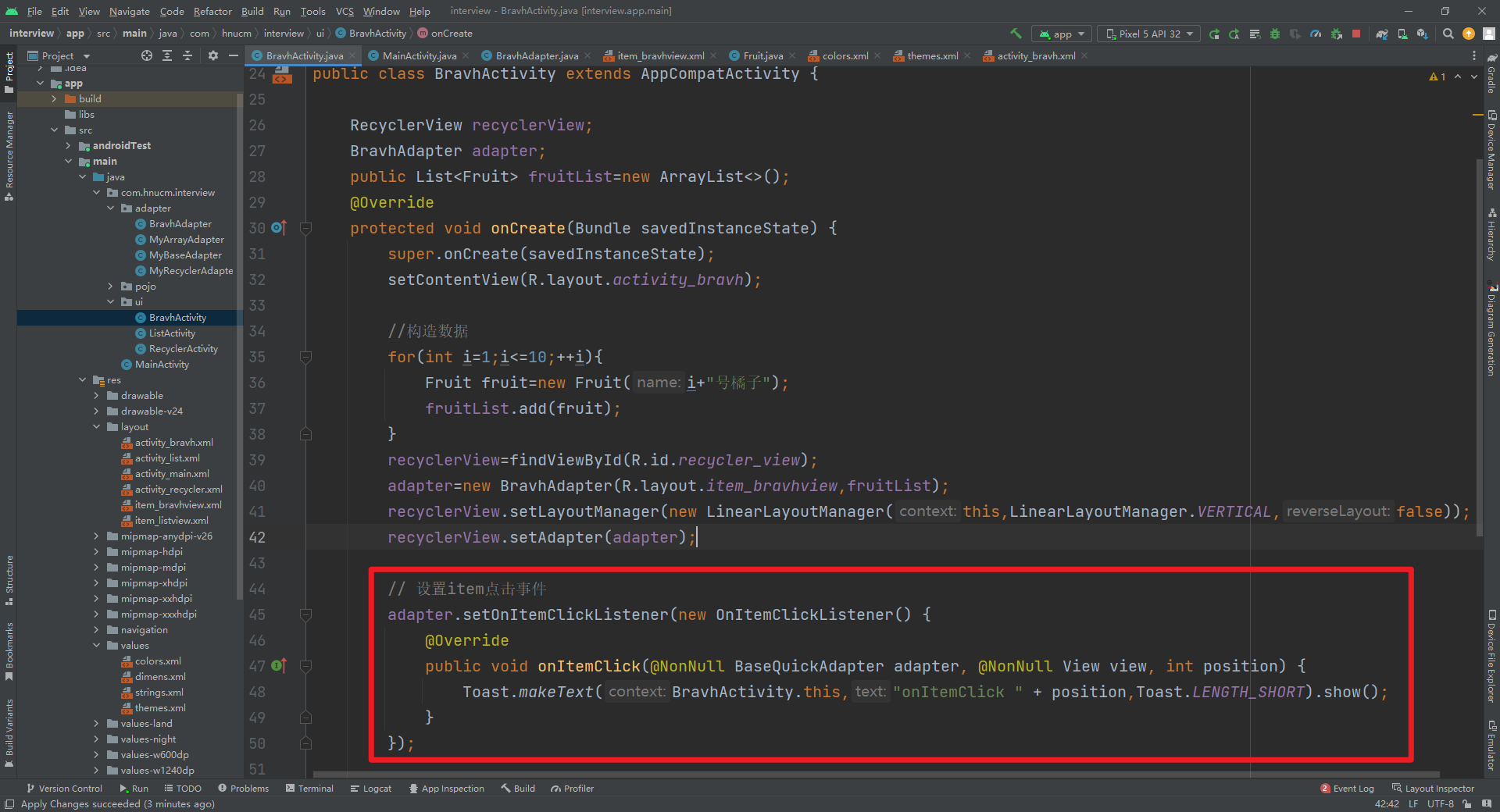Screen dimensions: 1500x812
Task: Click the Profile app gauge icon
Action: (x=1316, y=34)
